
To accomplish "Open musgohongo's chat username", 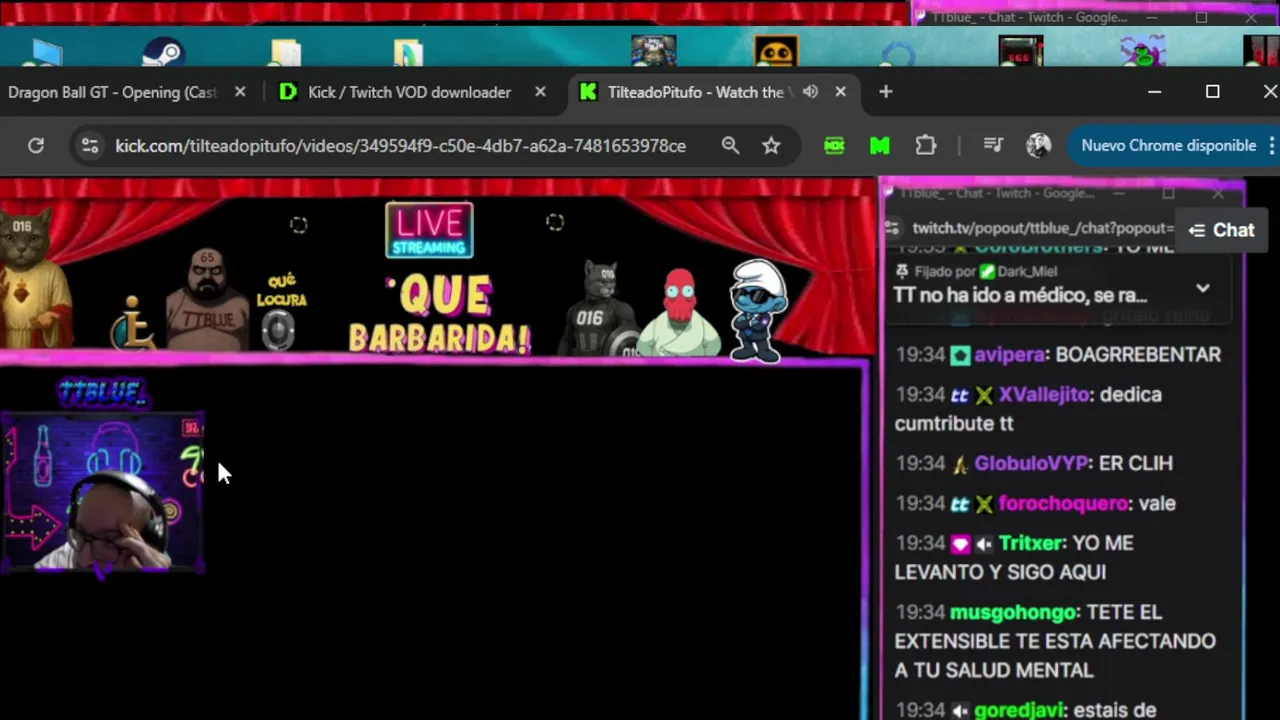I will click(x=1014, y=612).
